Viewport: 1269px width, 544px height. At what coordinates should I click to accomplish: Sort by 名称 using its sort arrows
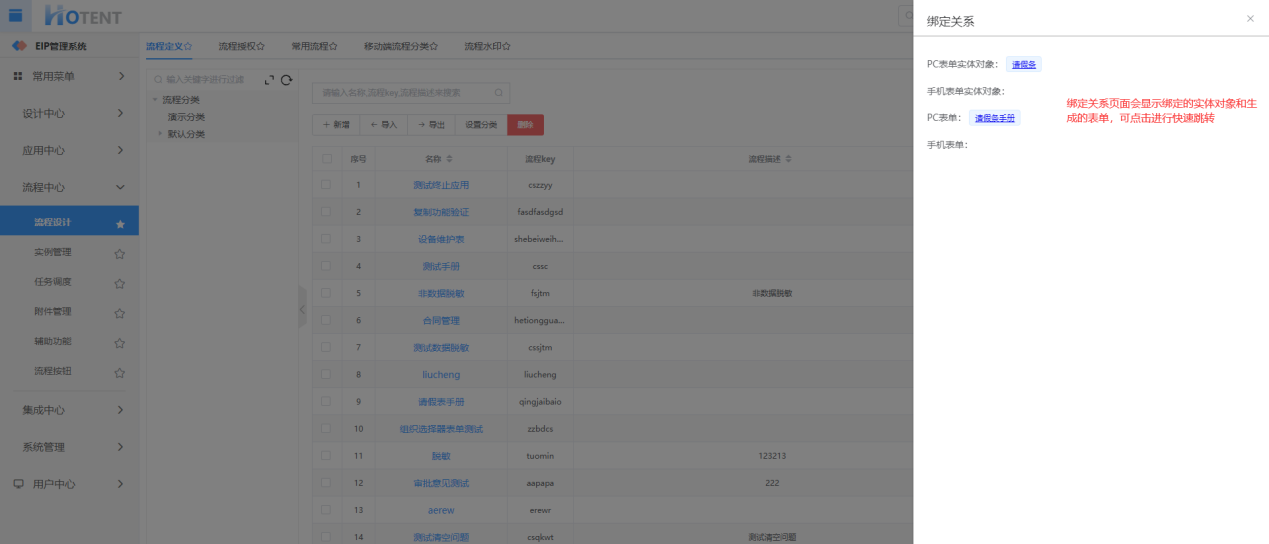point(449,159)
